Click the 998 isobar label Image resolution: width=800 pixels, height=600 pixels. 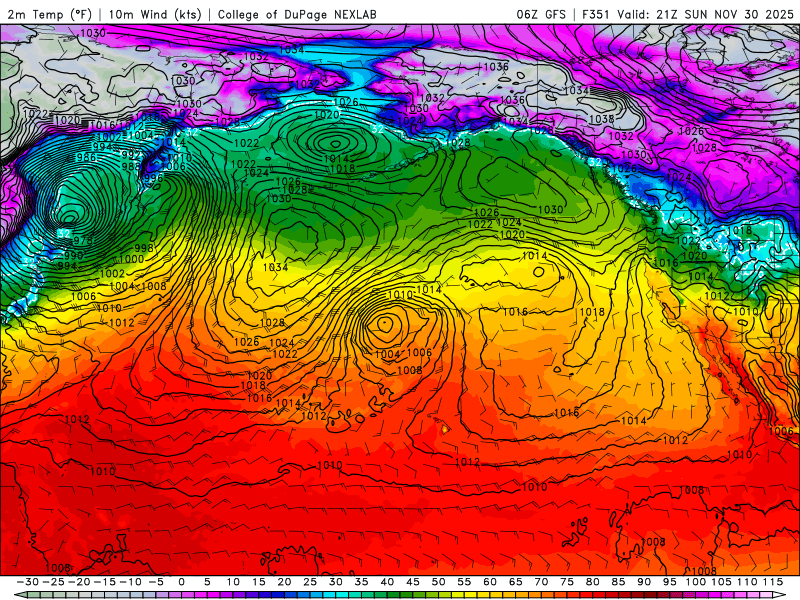pos(144,248)
